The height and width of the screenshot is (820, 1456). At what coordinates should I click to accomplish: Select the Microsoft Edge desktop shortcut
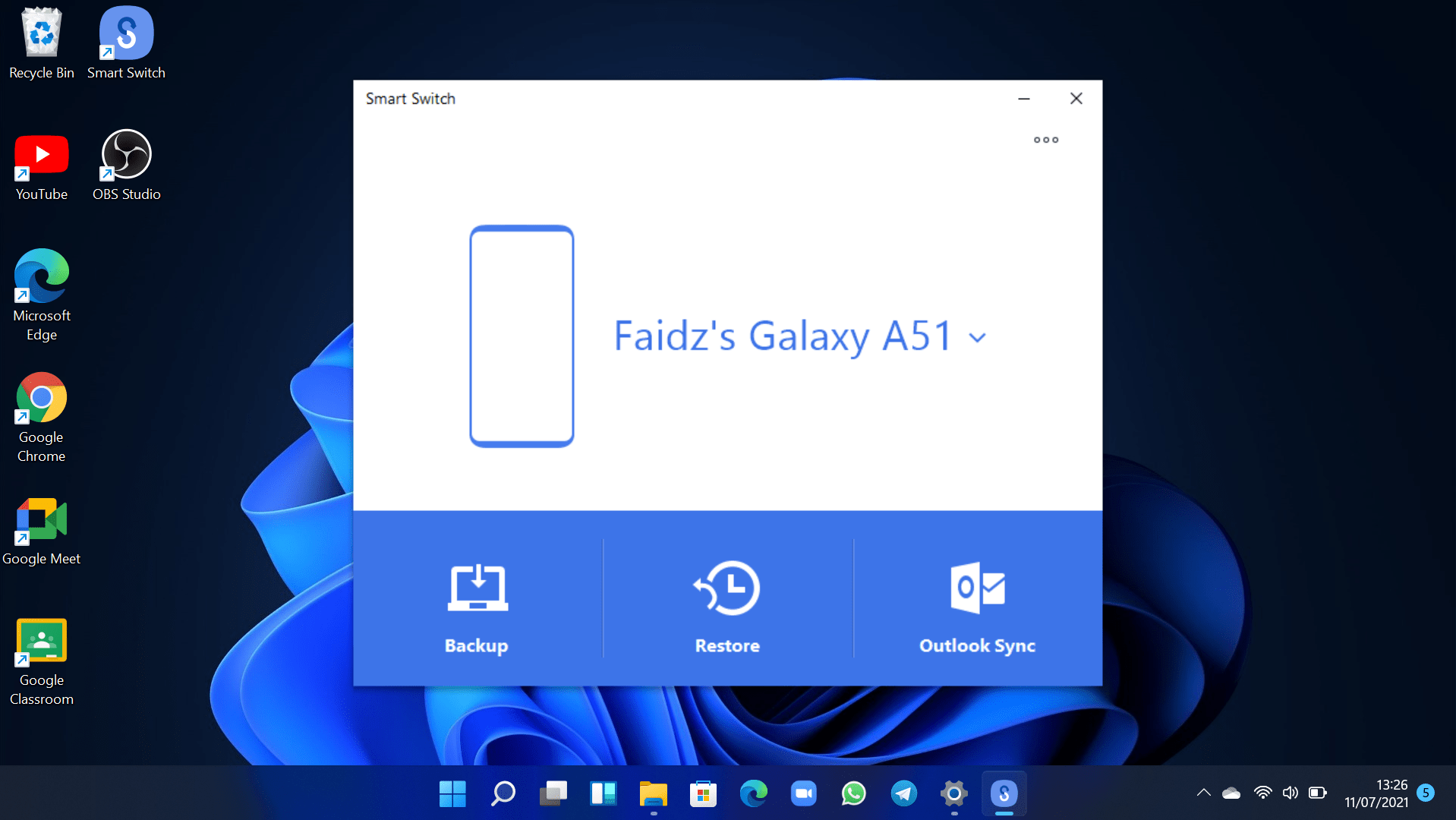coord(42,296)
